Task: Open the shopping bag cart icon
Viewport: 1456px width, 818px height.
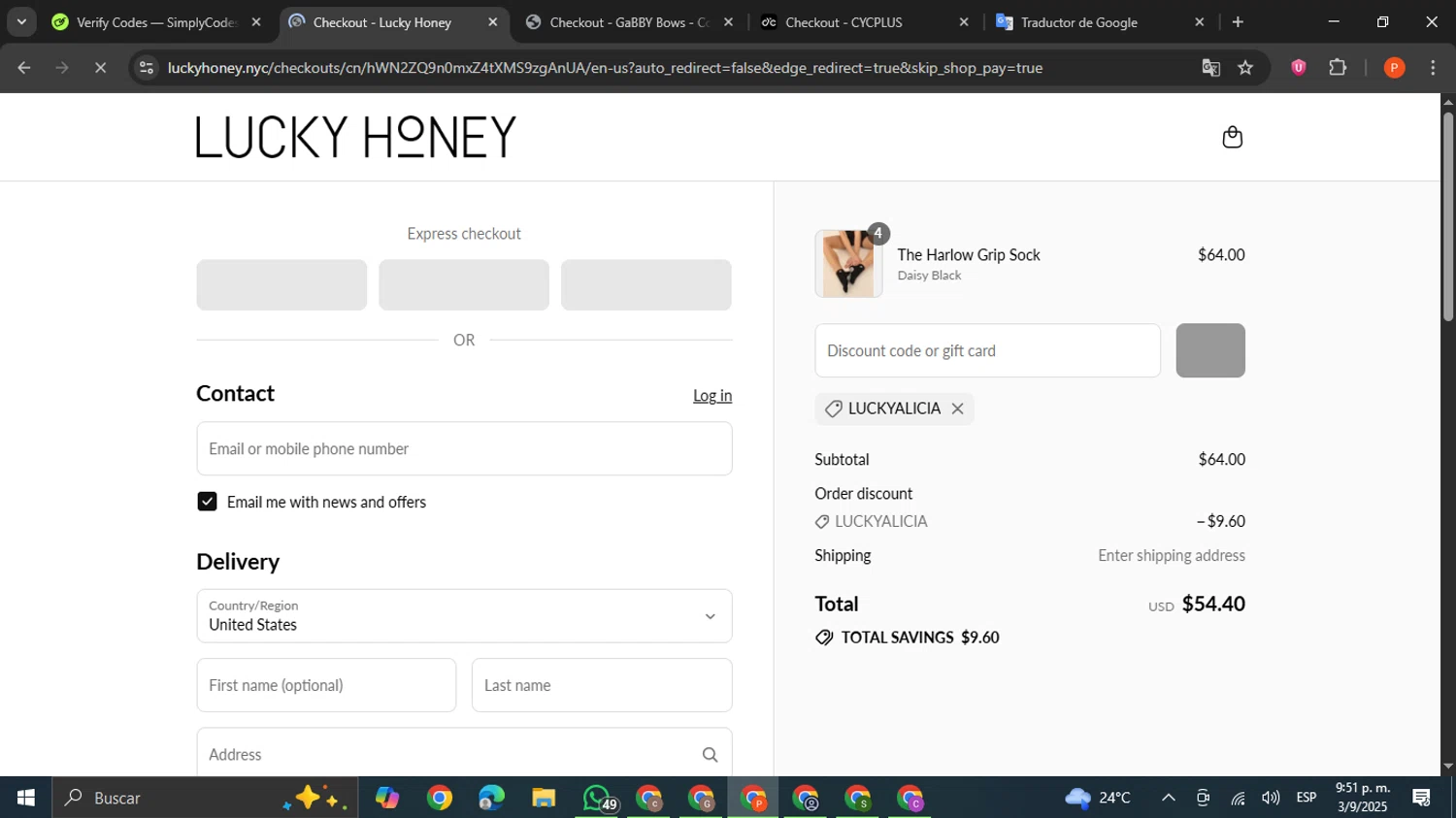Action: click(1232, 137)
